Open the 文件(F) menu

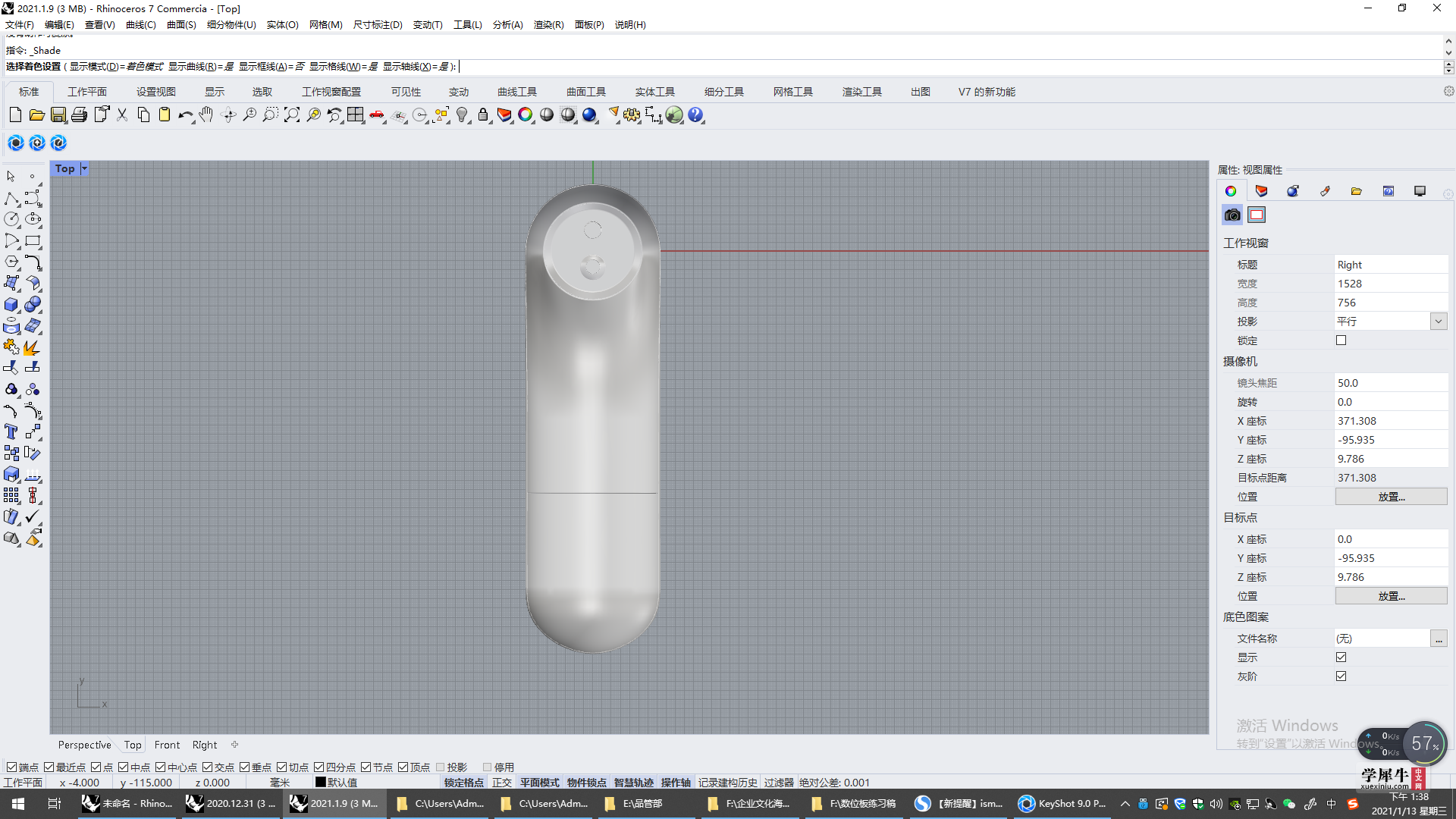point(20,25)
